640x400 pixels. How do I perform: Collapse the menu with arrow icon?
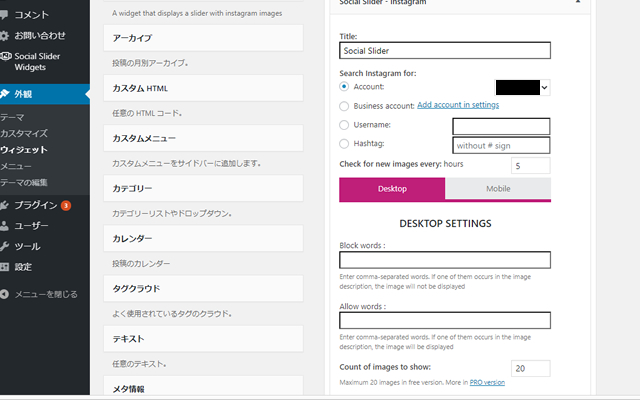click(7, 294)
